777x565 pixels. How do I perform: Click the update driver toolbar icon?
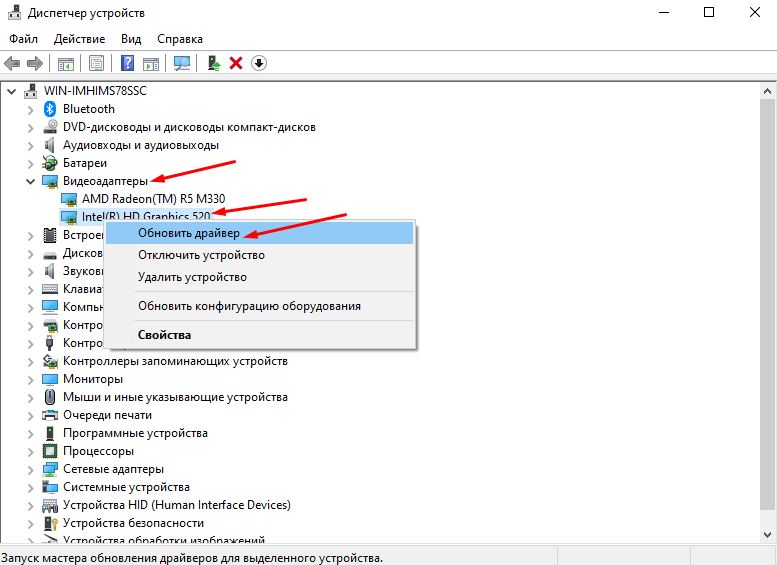214,63
